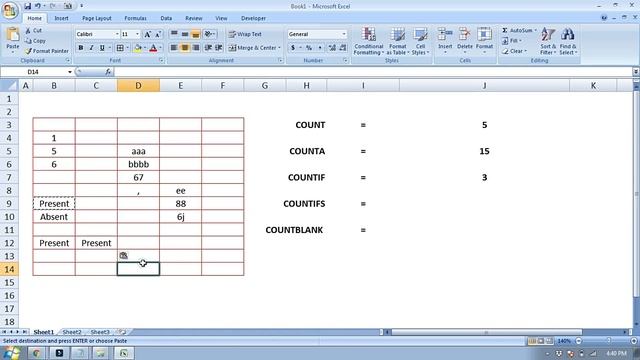Save the workbook from Quick Access Toolbar

(27, 6)
